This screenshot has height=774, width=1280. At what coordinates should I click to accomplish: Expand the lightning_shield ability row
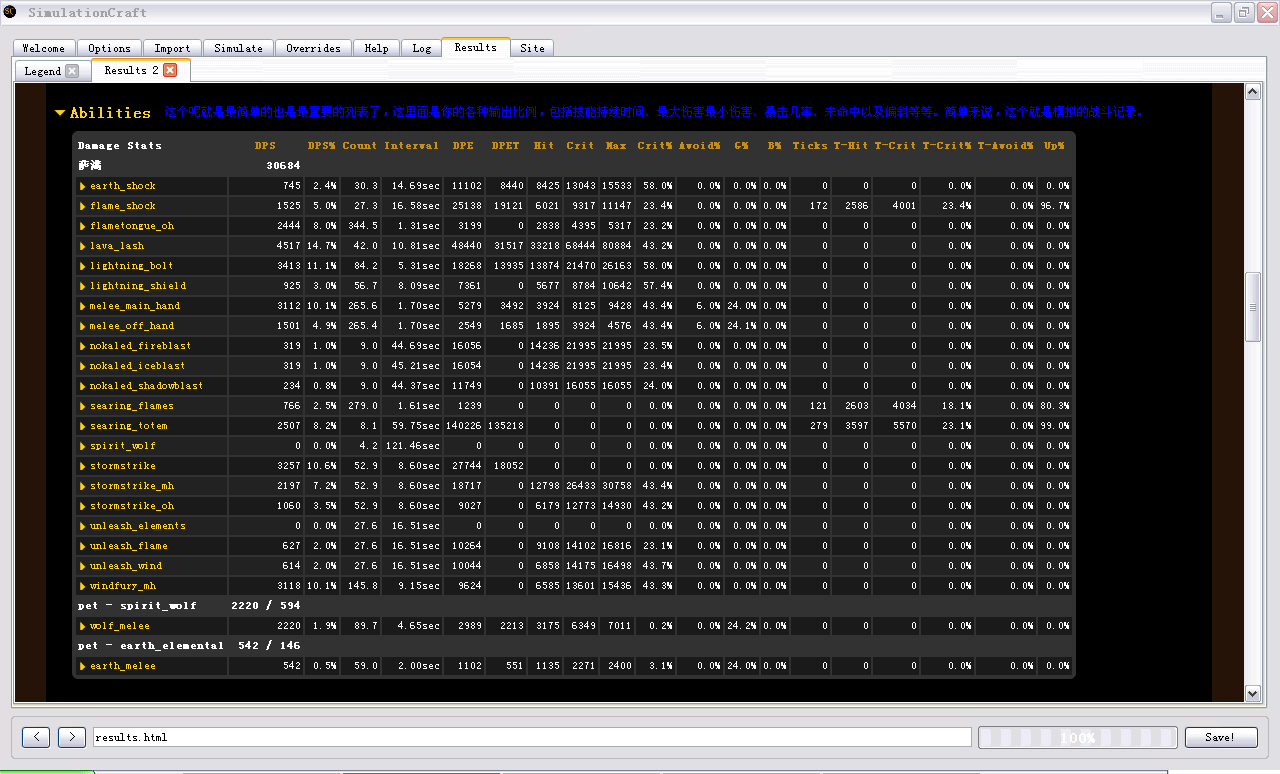83,286
